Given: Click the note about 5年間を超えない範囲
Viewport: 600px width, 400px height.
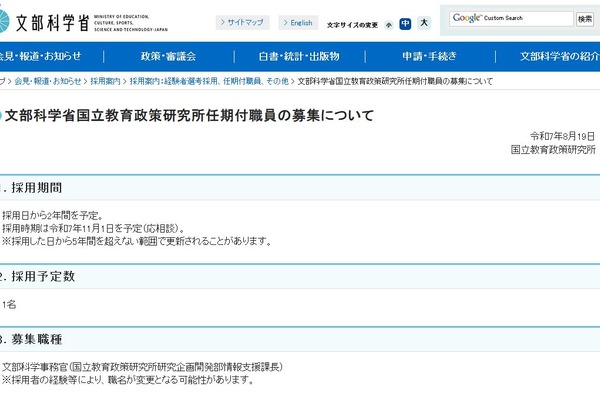Looking at the screenshot, I should (137, 241).
